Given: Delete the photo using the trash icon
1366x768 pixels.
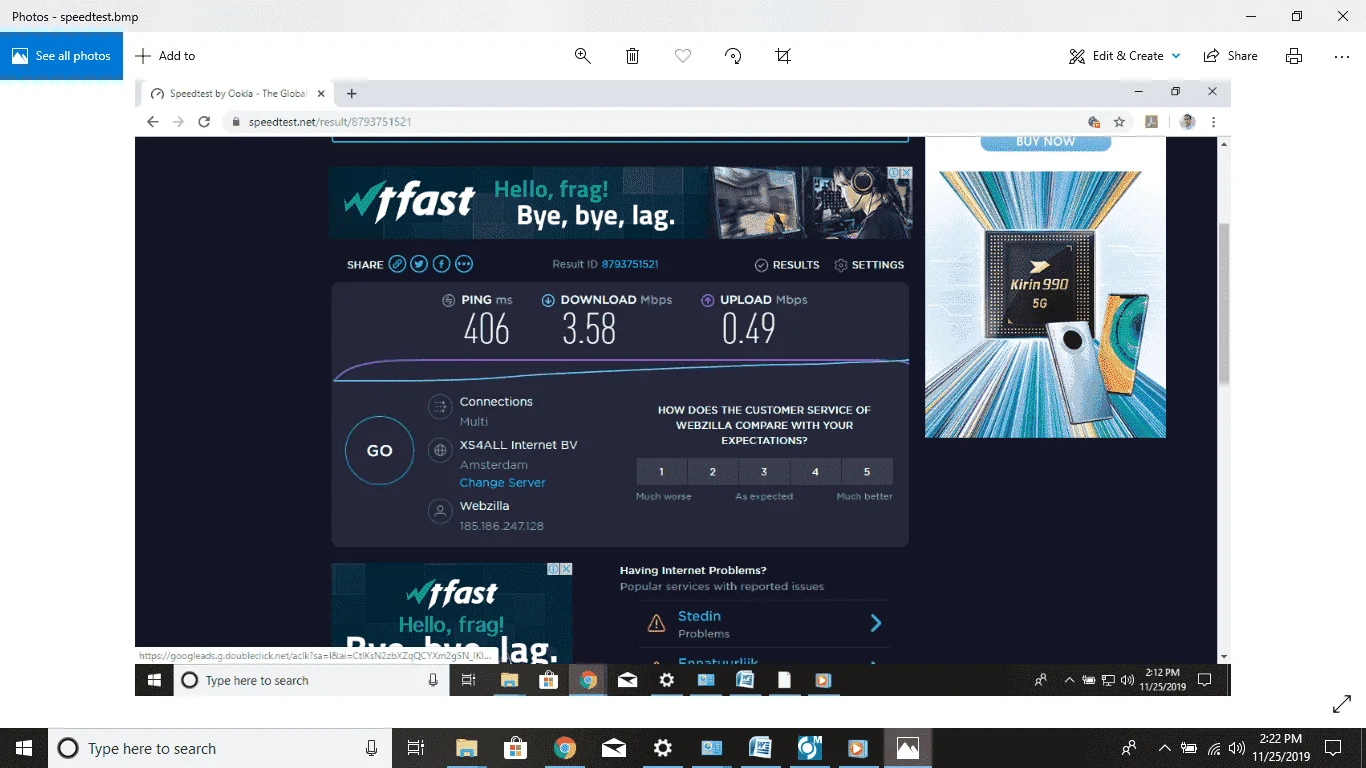Looking at the screenshot, I should 633,56.
